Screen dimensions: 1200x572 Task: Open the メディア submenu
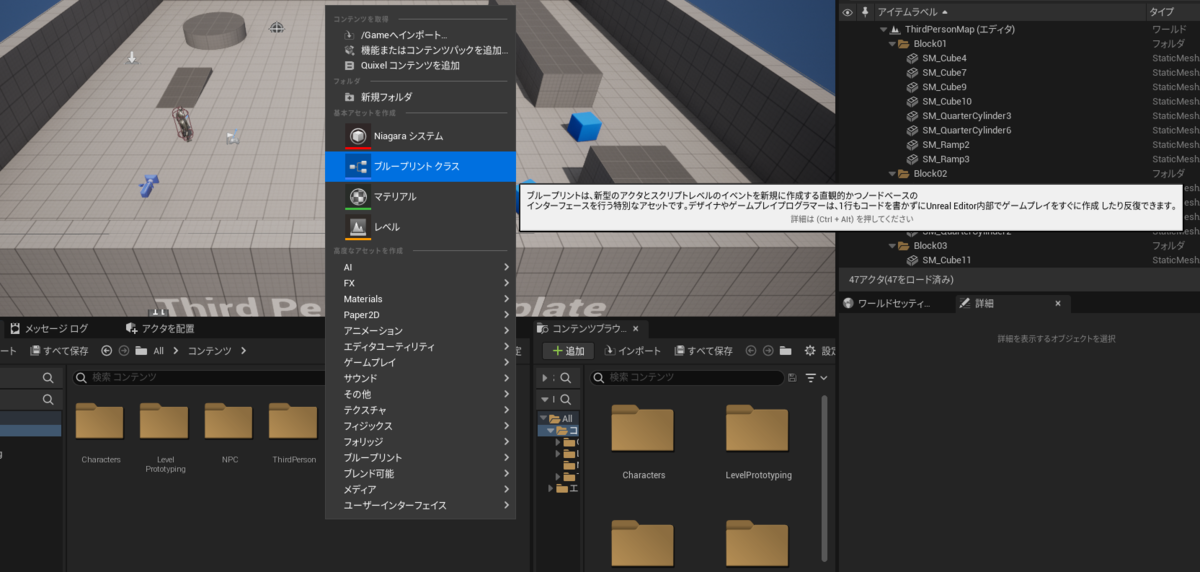[x=420, y=489]
